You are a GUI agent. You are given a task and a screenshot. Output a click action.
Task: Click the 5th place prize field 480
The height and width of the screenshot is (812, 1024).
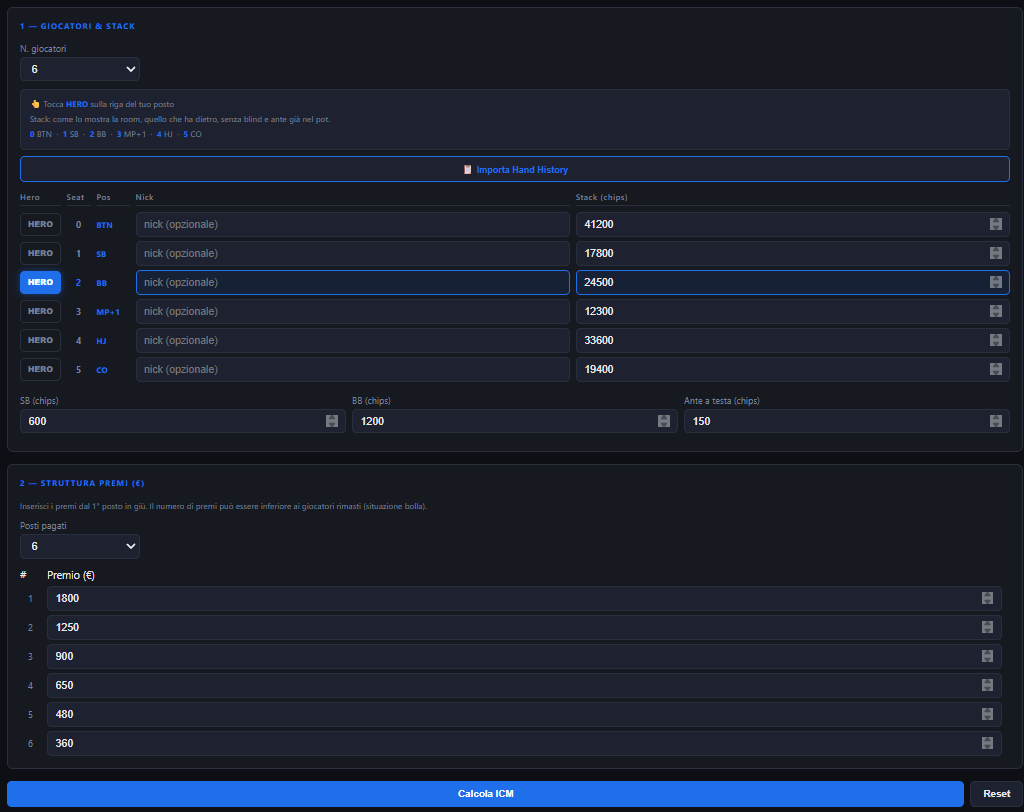(524, 714)
